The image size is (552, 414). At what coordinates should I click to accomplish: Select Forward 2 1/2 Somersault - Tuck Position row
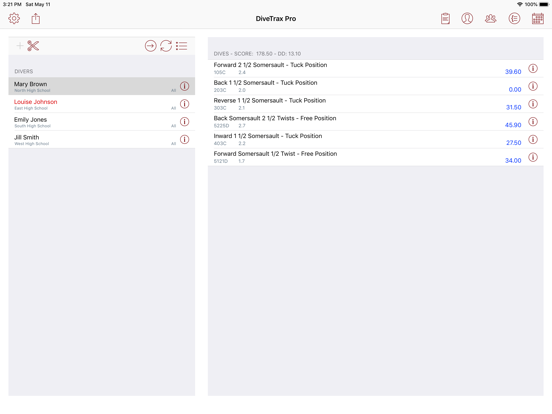coord(375,68)
